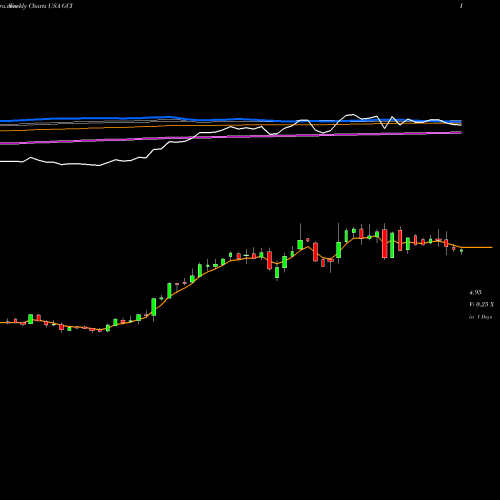Click the last small green candlestick of the chart
The height and width of the screenshot is (500, 500).
[x=461, y=251]
